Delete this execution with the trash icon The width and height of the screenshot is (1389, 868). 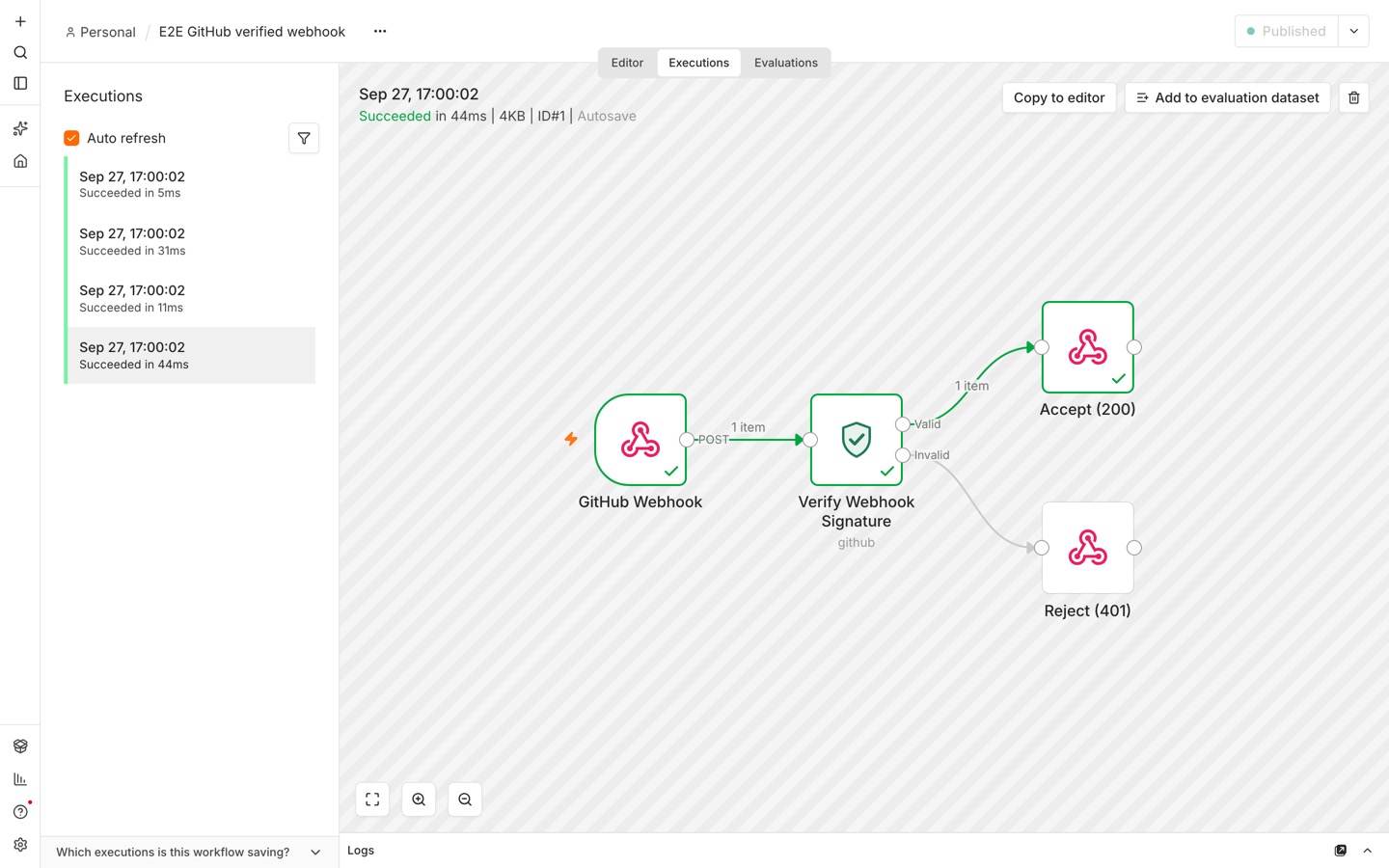(1353, 97)
